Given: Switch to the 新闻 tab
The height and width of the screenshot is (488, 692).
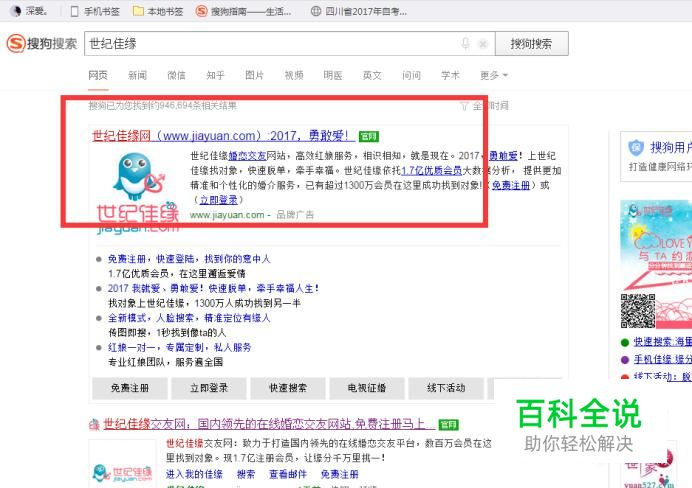Looking at the screenshot, I should (x=137, y=75).
